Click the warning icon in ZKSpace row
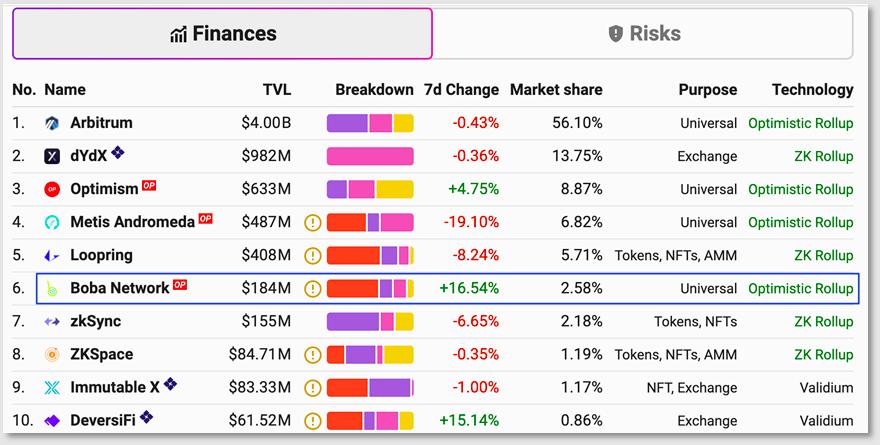 pyautogui.click(x=312, y=354)
